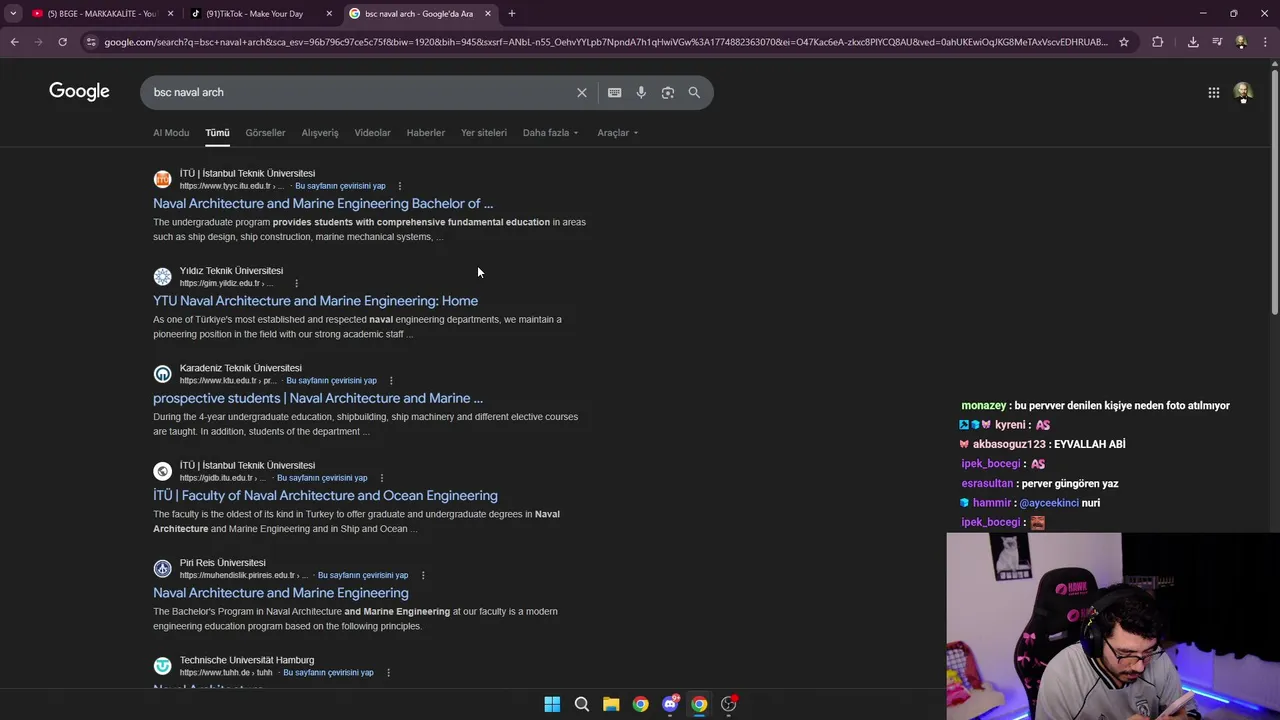Click the page vertical scrollbar thumb
Screen dimensions: 1280x720
(x=1274, y=193)
